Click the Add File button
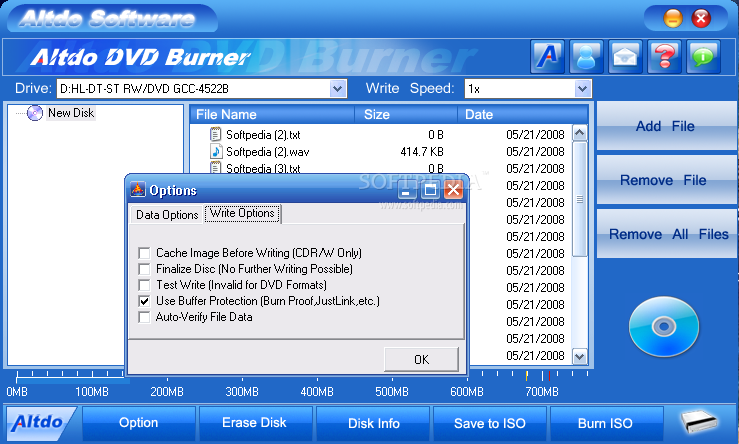 (x=665, y=126)
